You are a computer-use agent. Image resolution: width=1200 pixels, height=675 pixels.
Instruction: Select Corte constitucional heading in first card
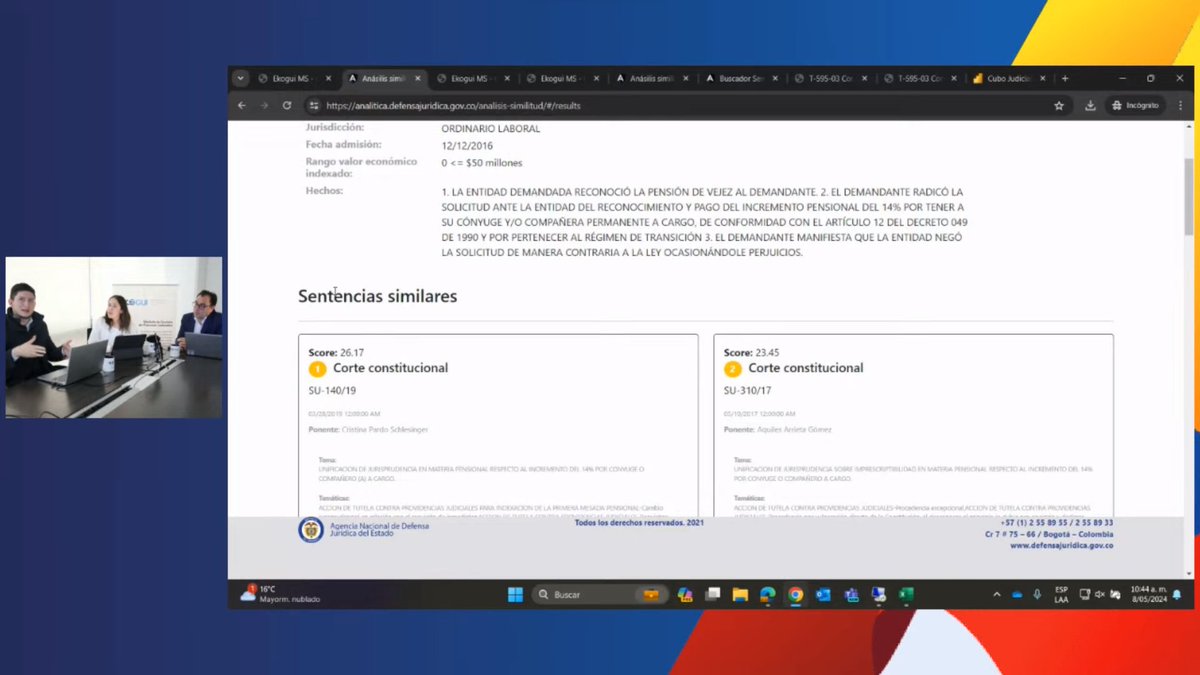(390, 368)
